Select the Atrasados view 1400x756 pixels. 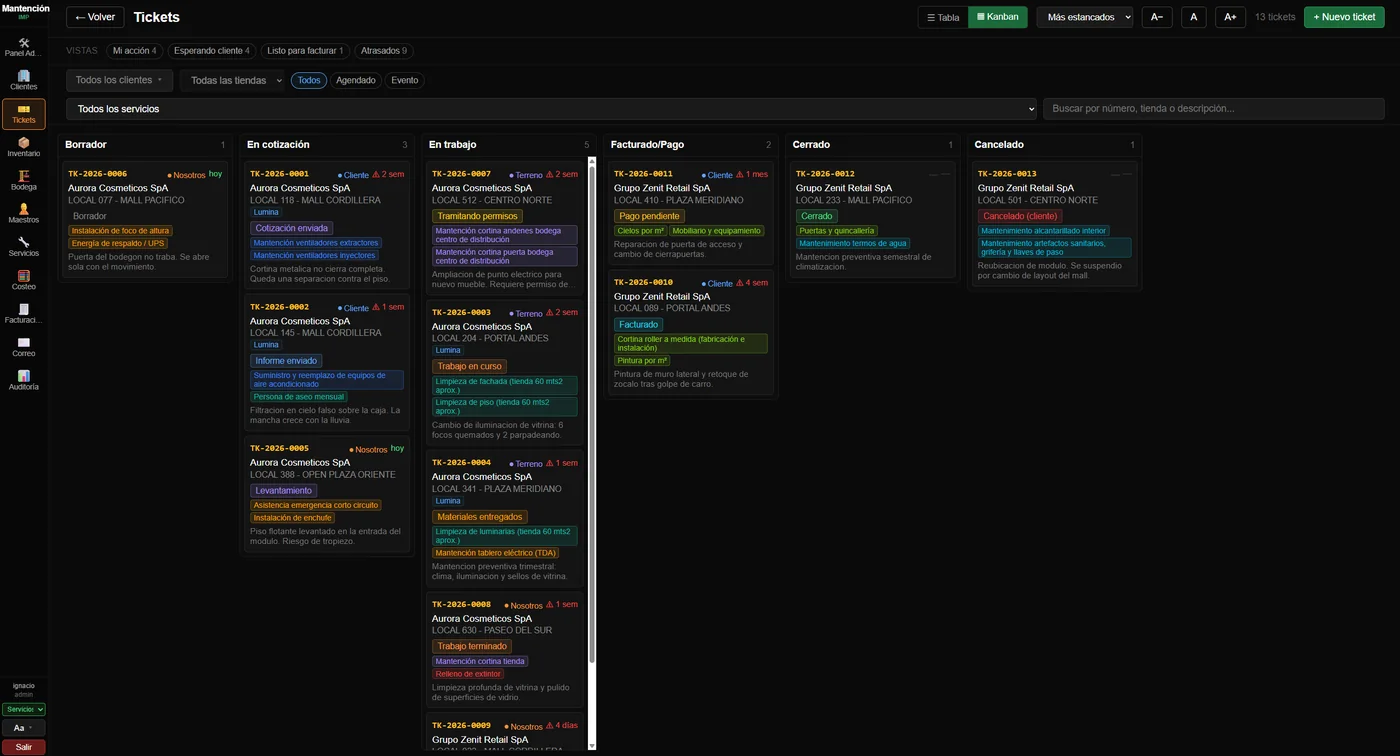[384, 51]
